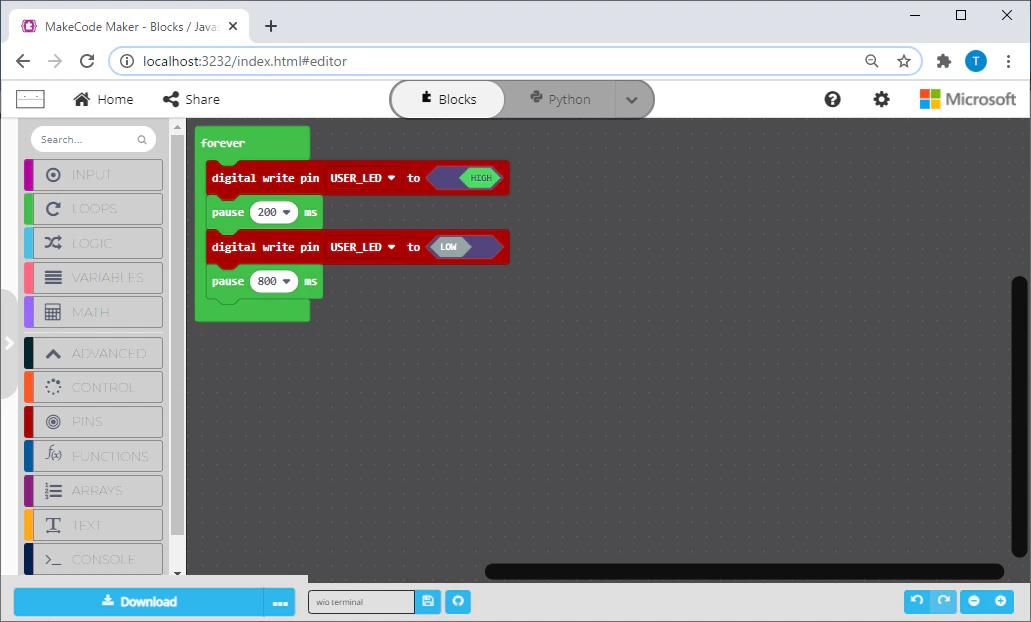Open the Chrome three-dot menu
The width and height of the screenshot is (1031, 622).
coord(1008,61)
